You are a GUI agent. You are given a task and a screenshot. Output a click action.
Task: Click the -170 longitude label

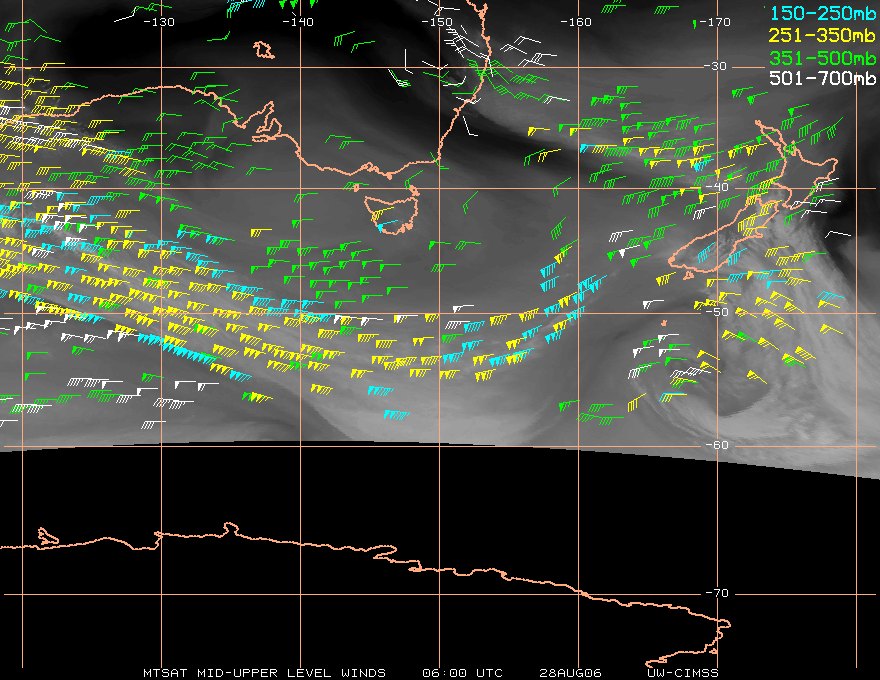coord(716,22)
